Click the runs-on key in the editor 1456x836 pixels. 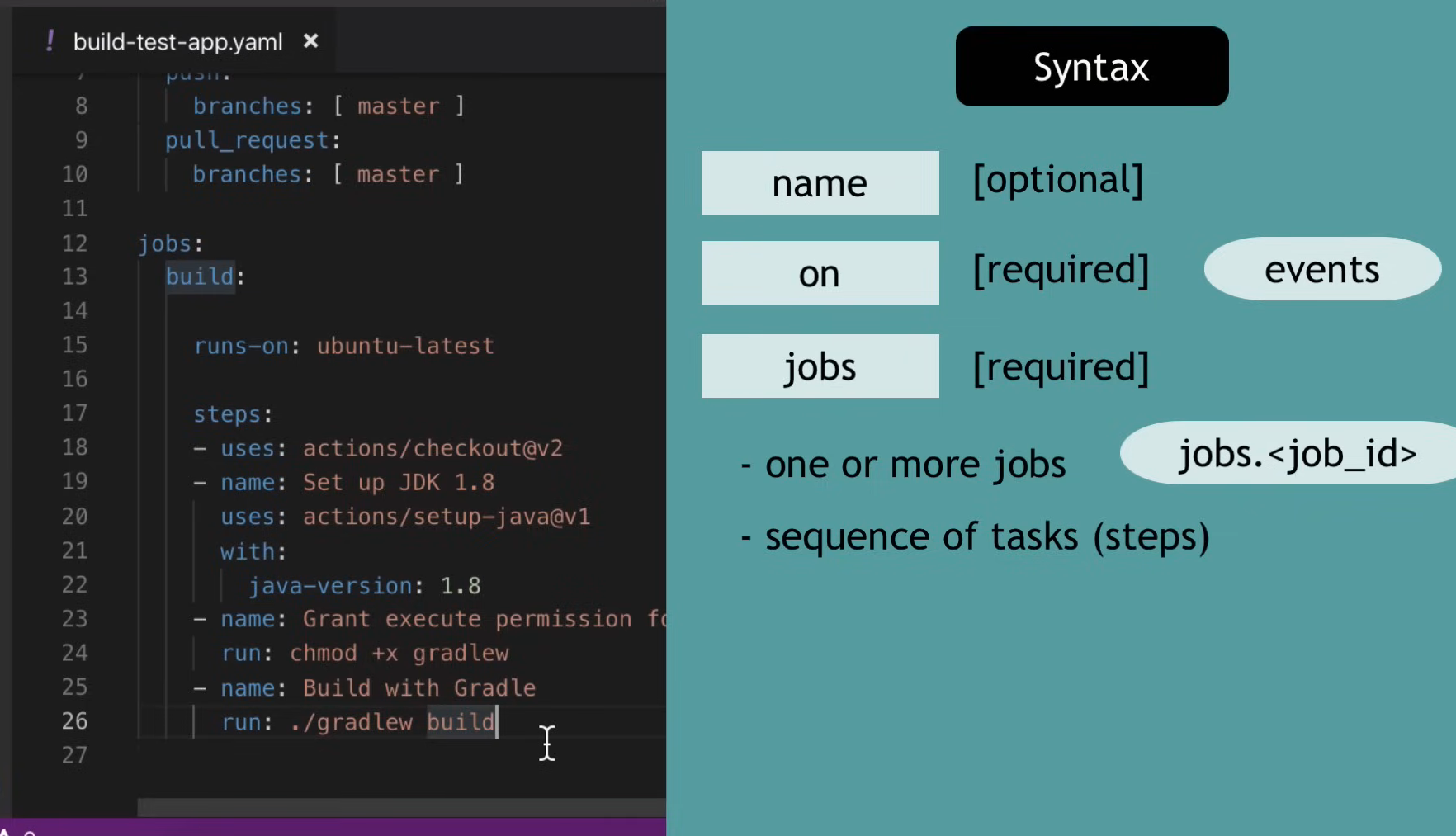coord(241,346)
